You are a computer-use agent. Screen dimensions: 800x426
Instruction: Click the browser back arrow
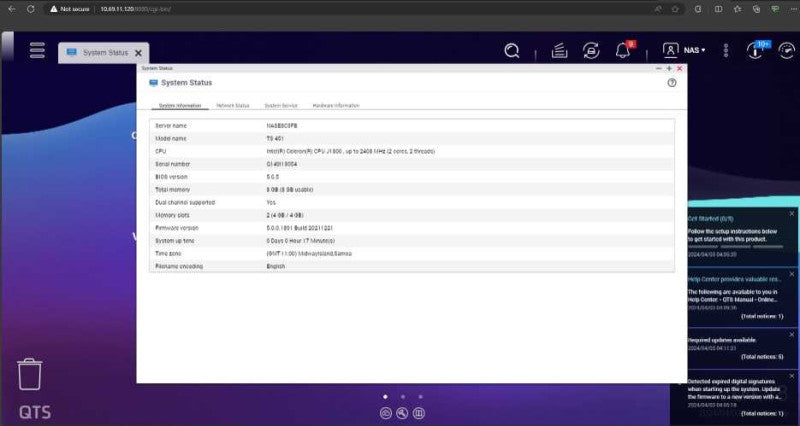click(12, 9)
